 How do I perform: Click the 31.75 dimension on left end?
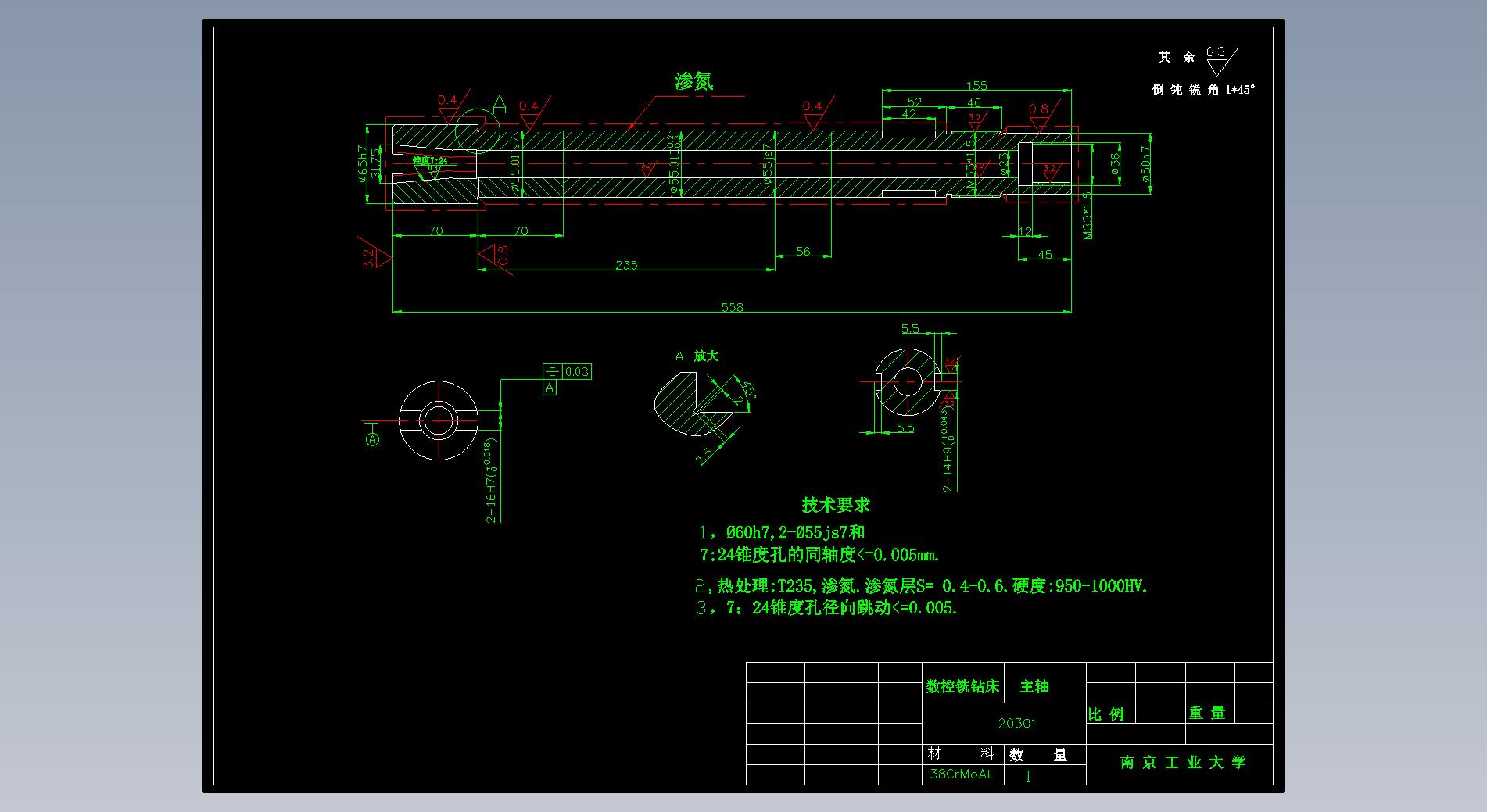click(377, 163)
